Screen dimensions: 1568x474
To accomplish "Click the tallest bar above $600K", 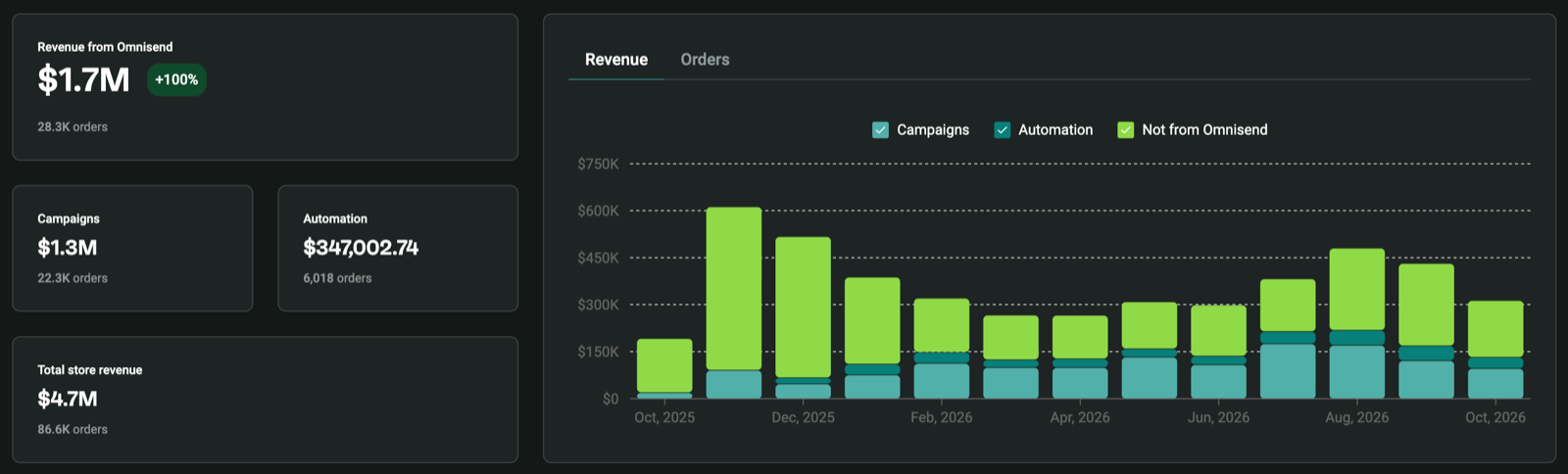I will coord(734,303).
